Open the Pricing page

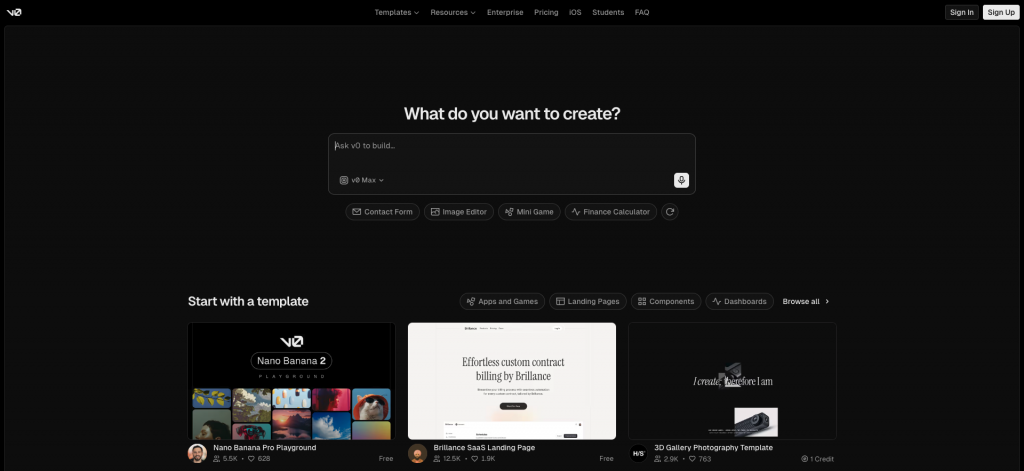(546, 12)
